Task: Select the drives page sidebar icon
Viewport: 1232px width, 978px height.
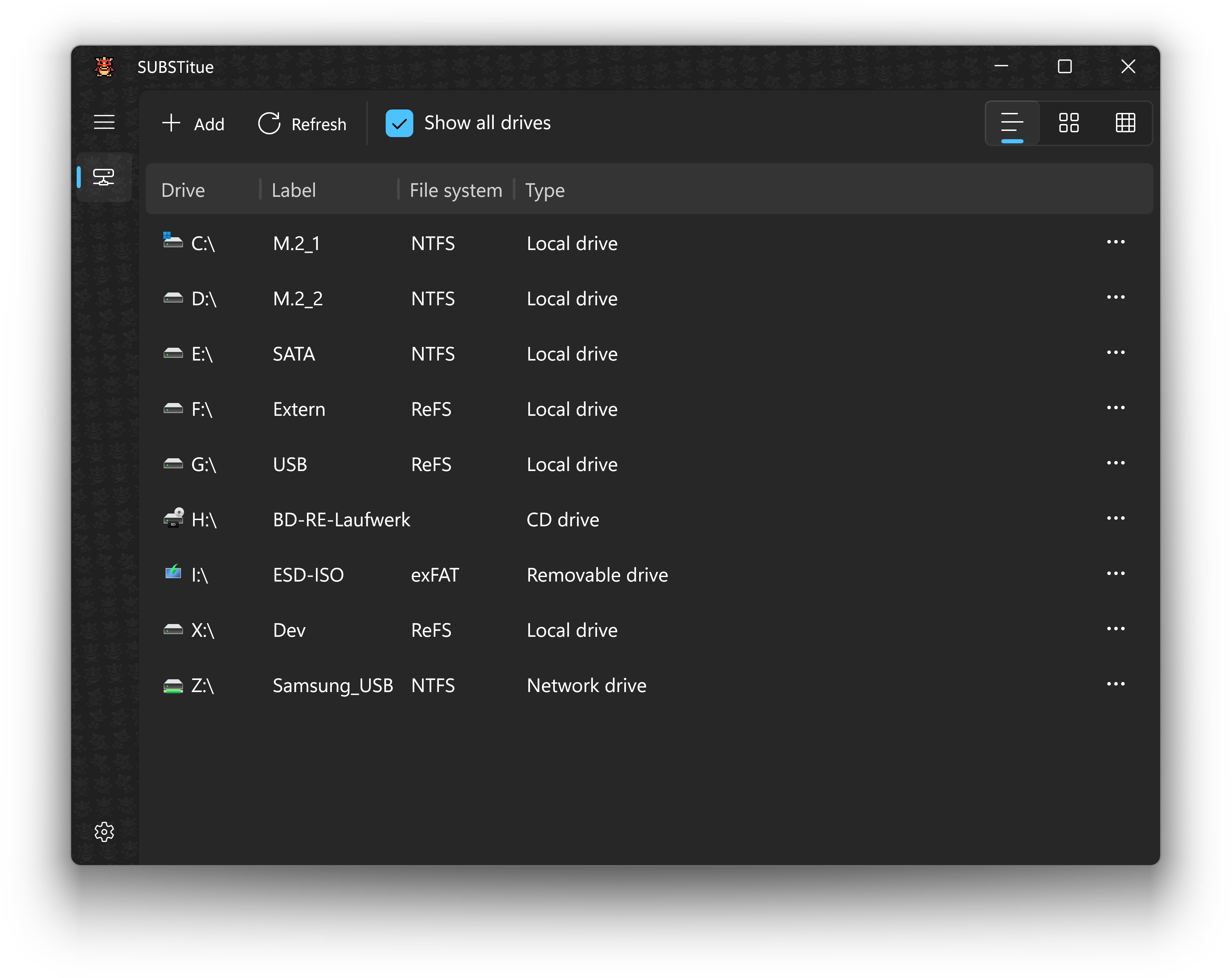Action: click(104, 177)
